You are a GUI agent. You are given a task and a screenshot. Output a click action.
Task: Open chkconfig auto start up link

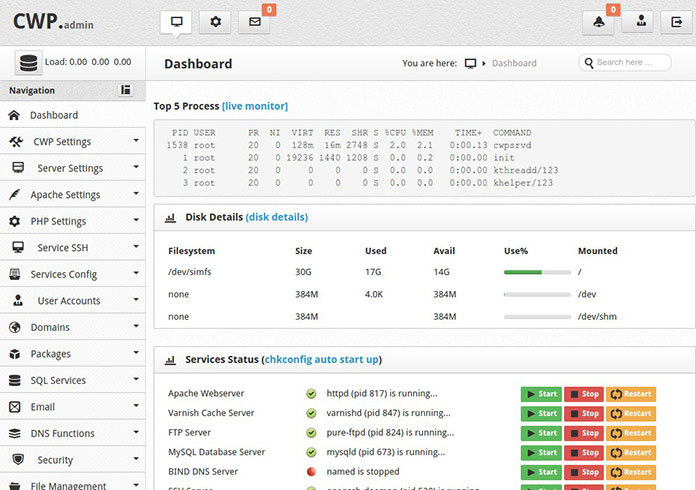(322, 359)
